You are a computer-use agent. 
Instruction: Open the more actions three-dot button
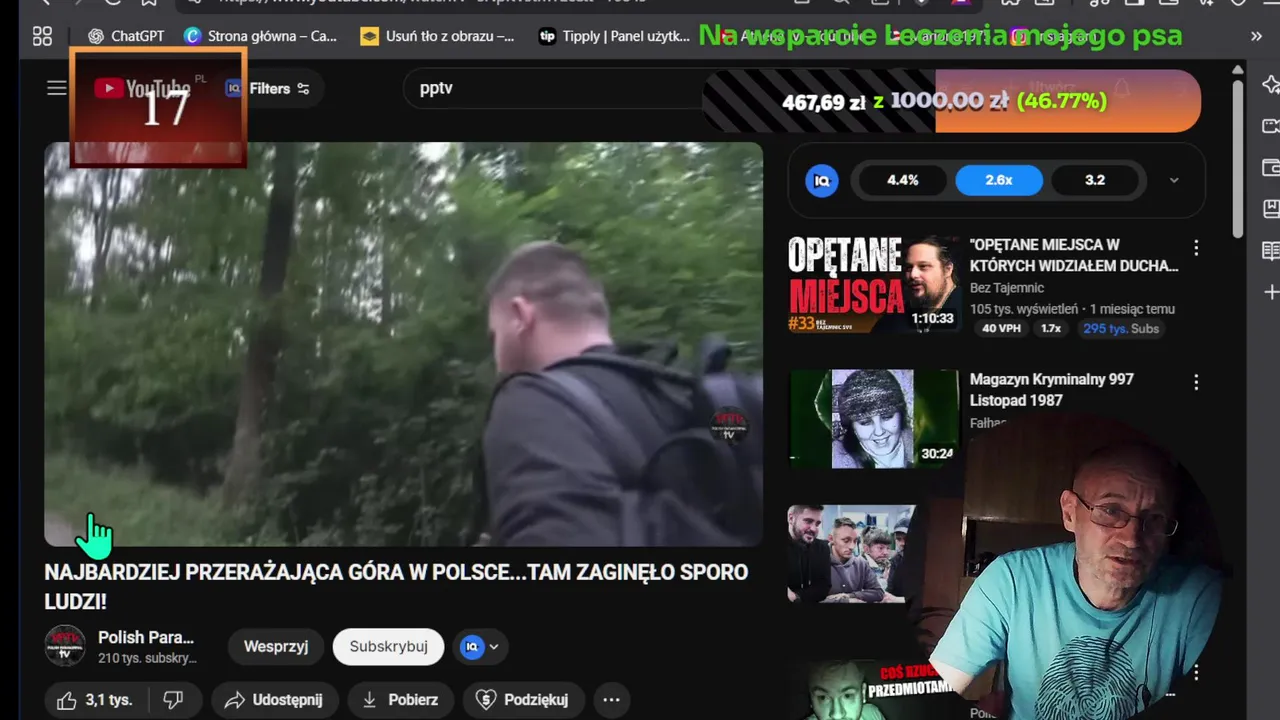(612, 700)
